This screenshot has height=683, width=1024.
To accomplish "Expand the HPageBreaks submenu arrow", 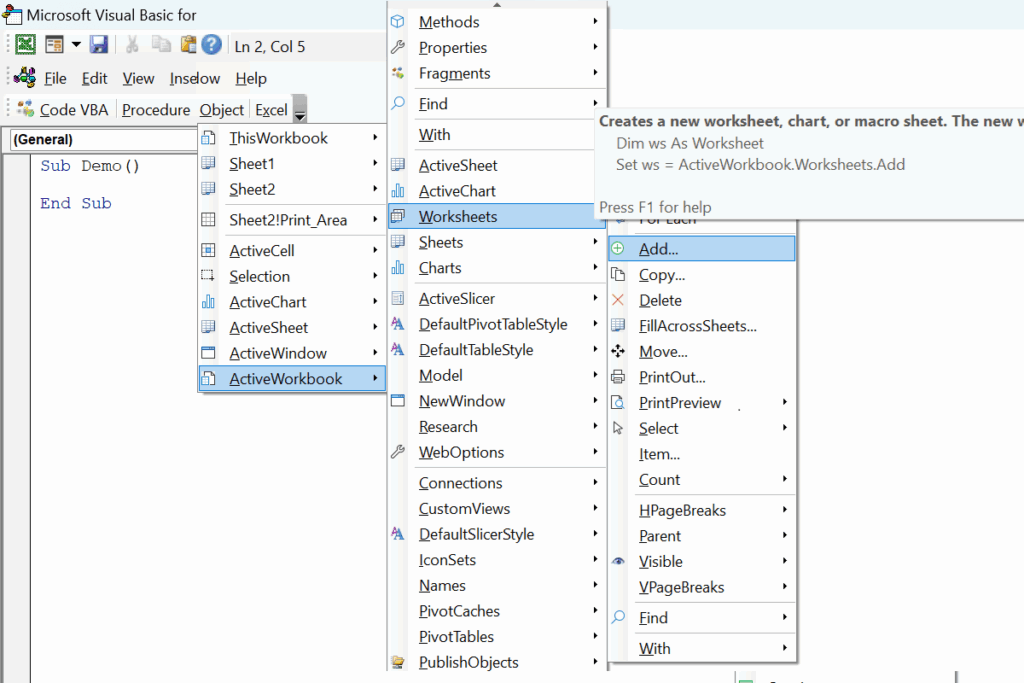I will click(x=786, y=510).
